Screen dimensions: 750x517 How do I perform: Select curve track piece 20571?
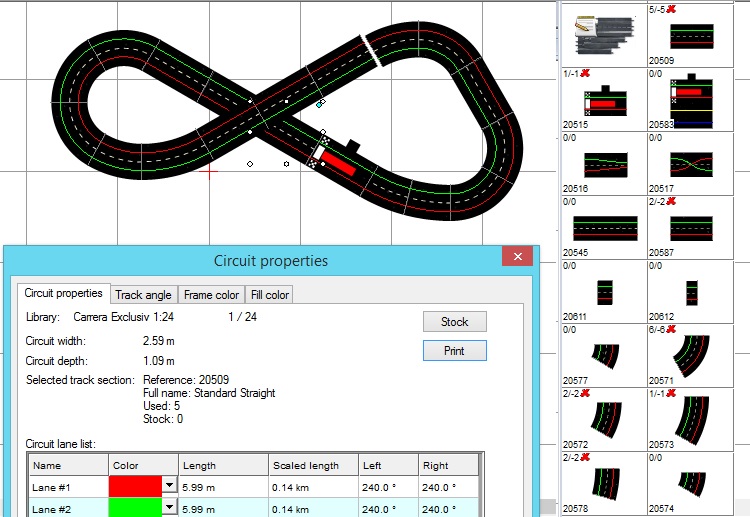[x=689, y=352]
